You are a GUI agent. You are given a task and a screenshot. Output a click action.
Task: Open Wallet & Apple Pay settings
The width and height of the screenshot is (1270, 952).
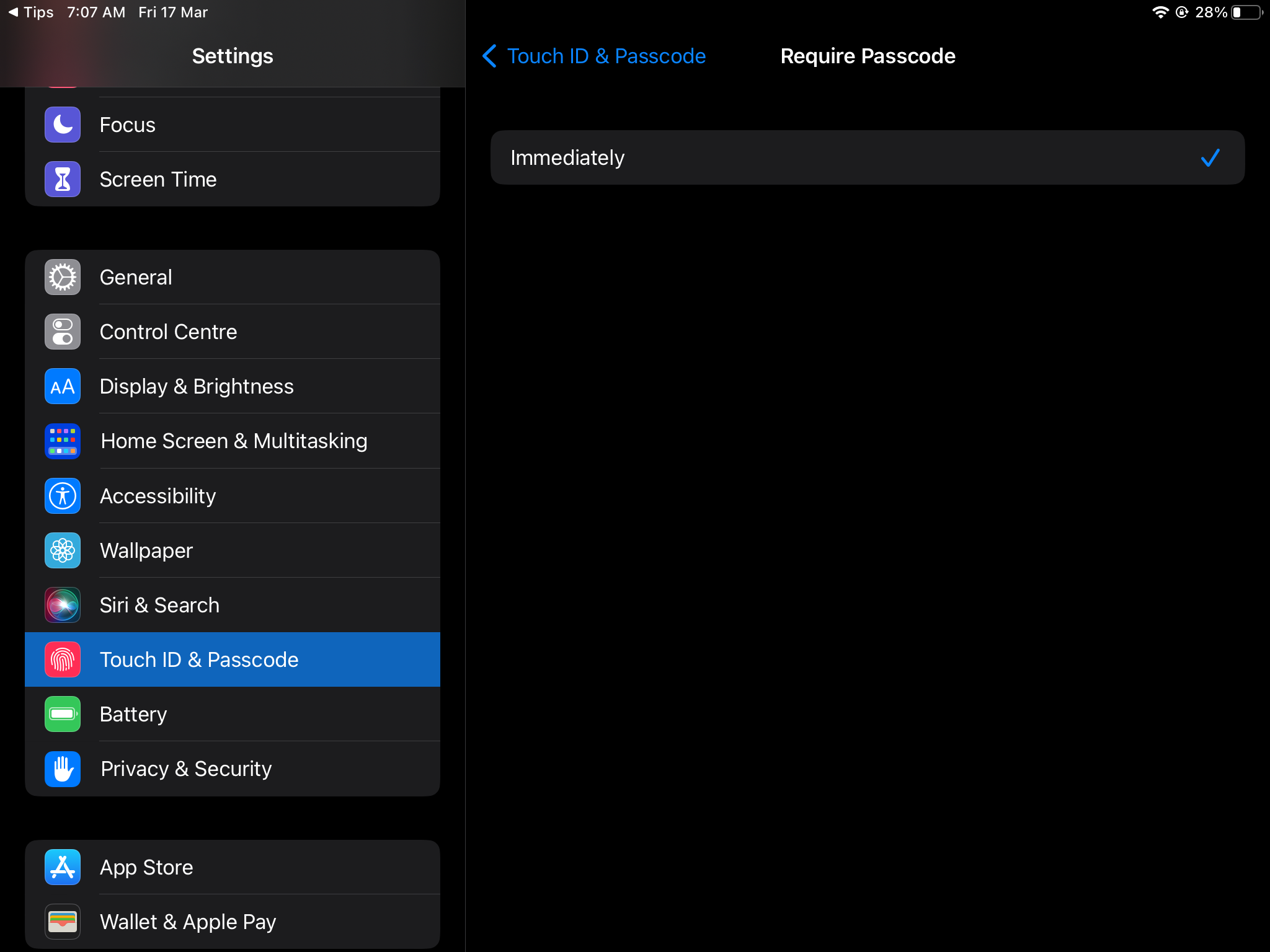click(x=188, y=922)
